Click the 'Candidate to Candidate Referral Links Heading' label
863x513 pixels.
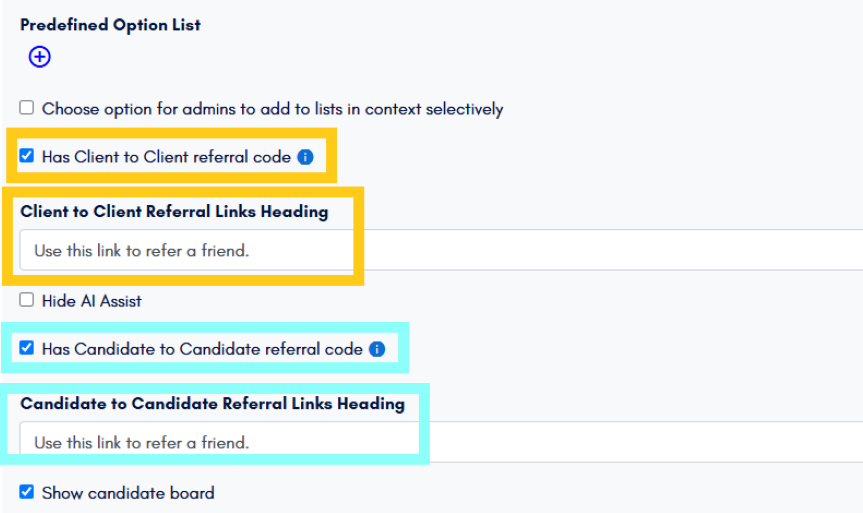[x=212, y=403]
